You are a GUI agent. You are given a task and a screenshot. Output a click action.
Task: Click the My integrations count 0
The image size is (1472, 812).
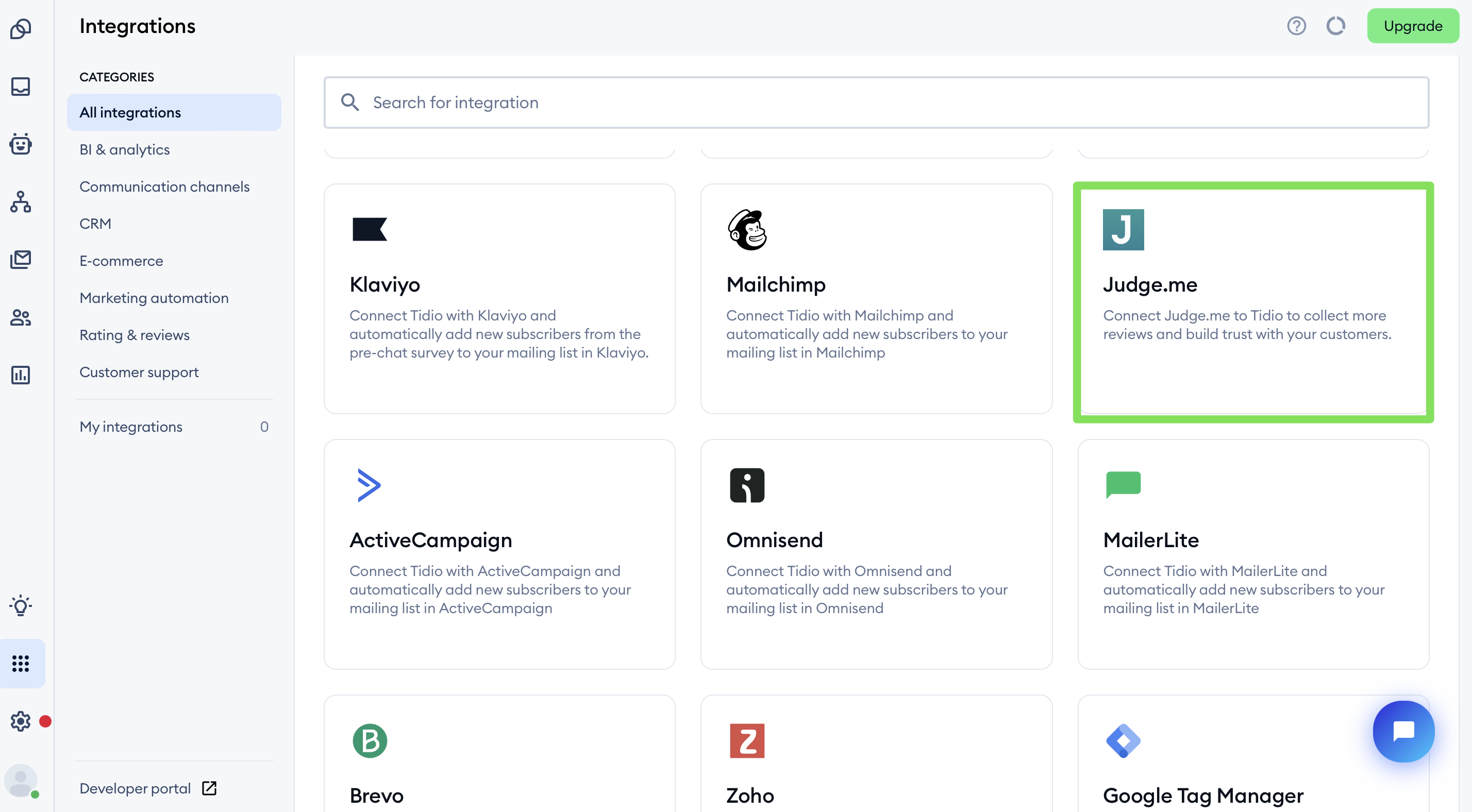click(264, 427)
